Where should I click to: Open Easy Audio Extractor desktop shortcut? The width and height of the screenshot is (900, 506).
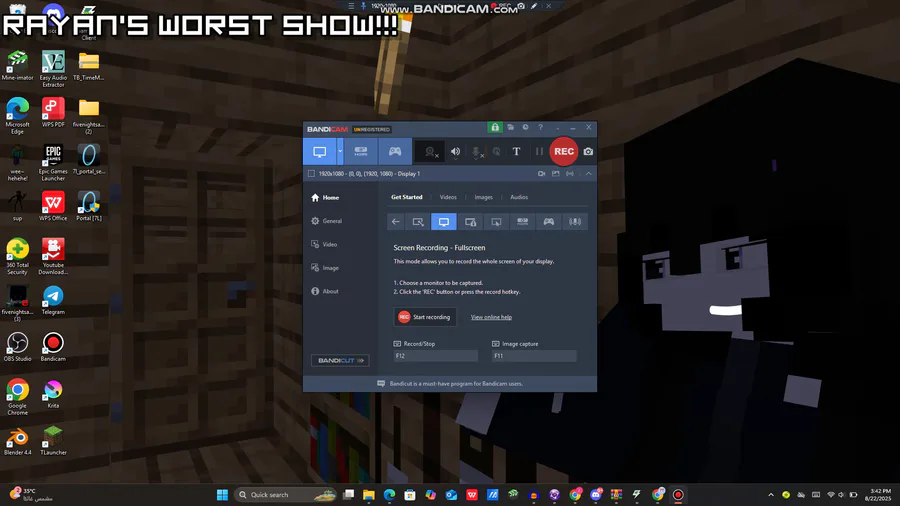53,69
